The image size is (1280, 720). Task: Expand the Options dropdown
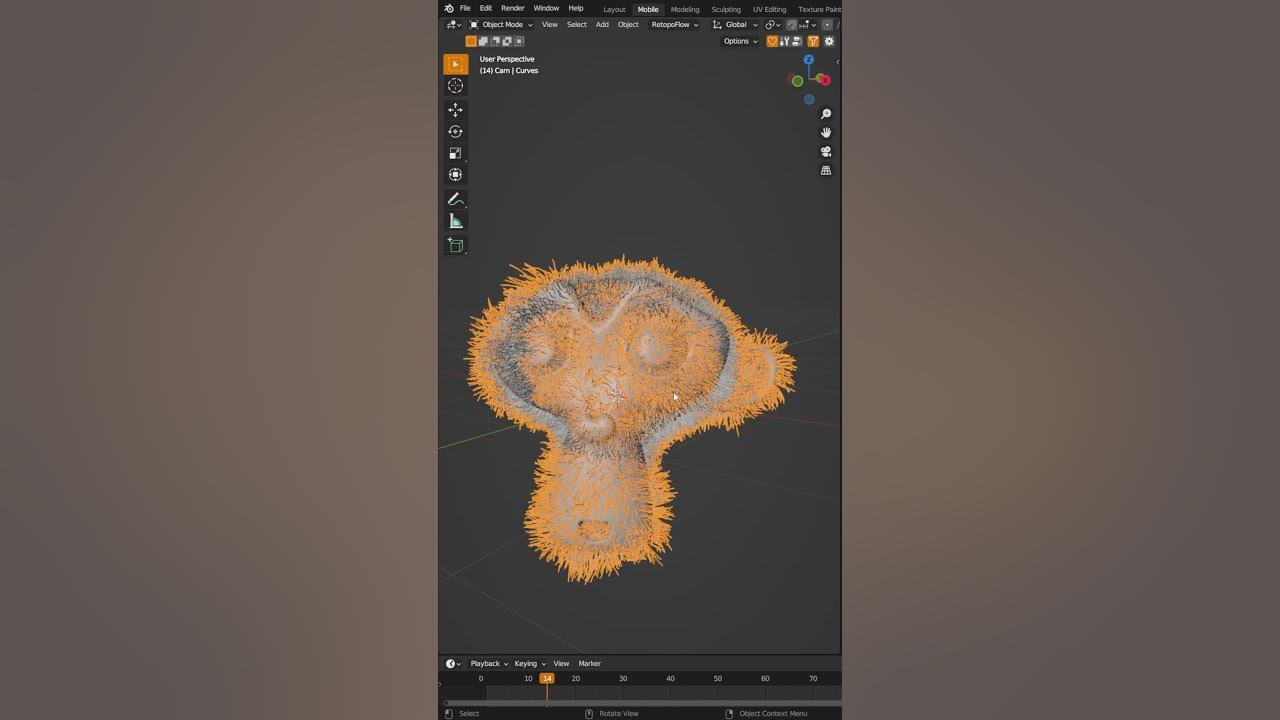coord(741,41)
